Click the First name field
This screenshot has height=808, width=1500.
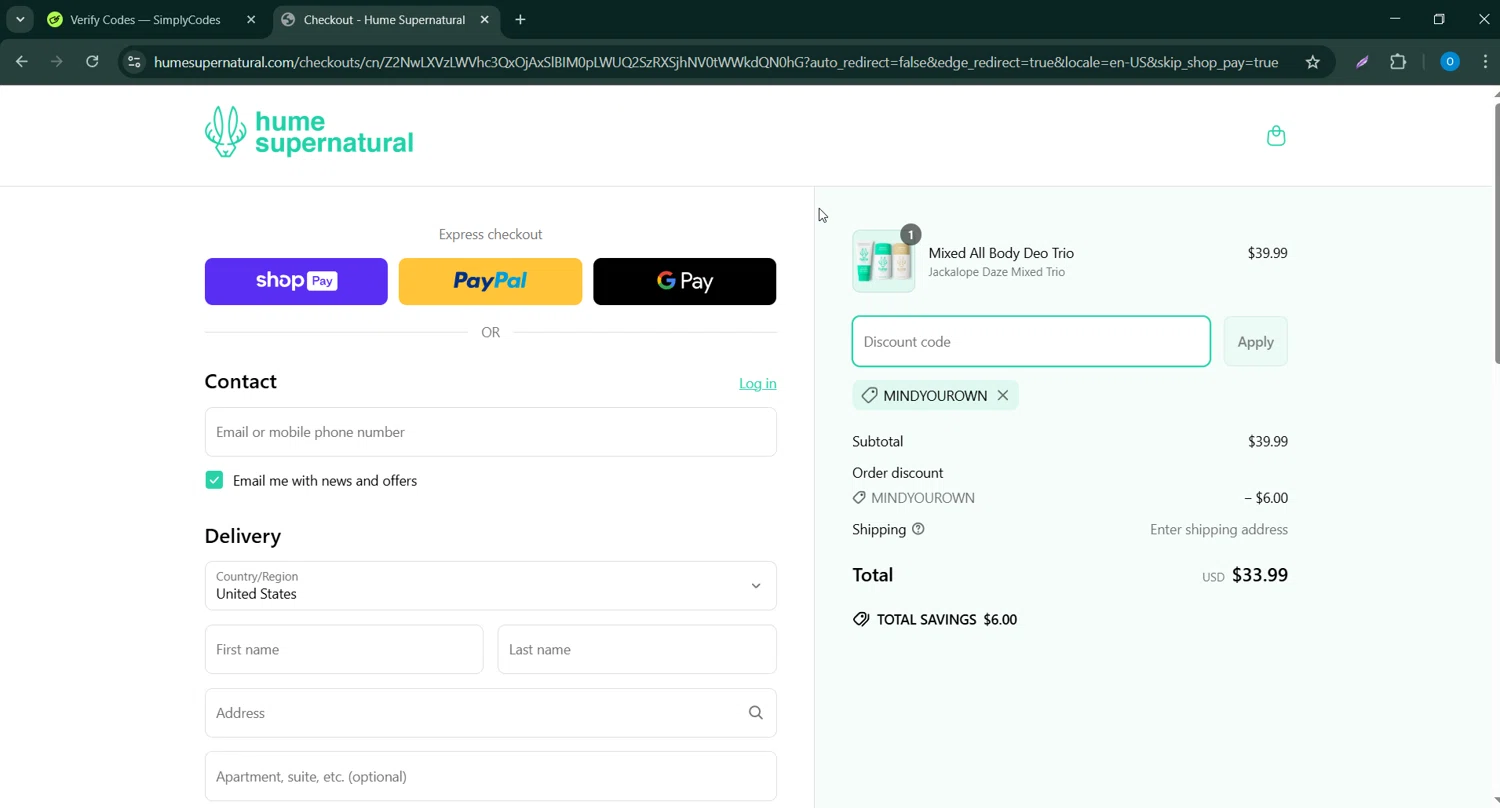[344, 650]
